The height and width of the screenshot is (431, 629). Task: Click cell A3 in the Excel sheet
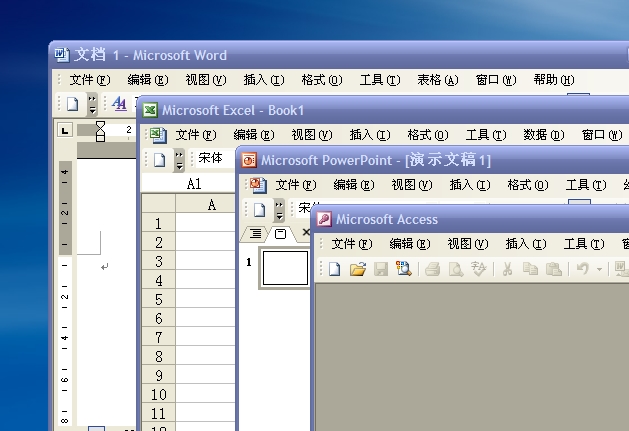205,261
